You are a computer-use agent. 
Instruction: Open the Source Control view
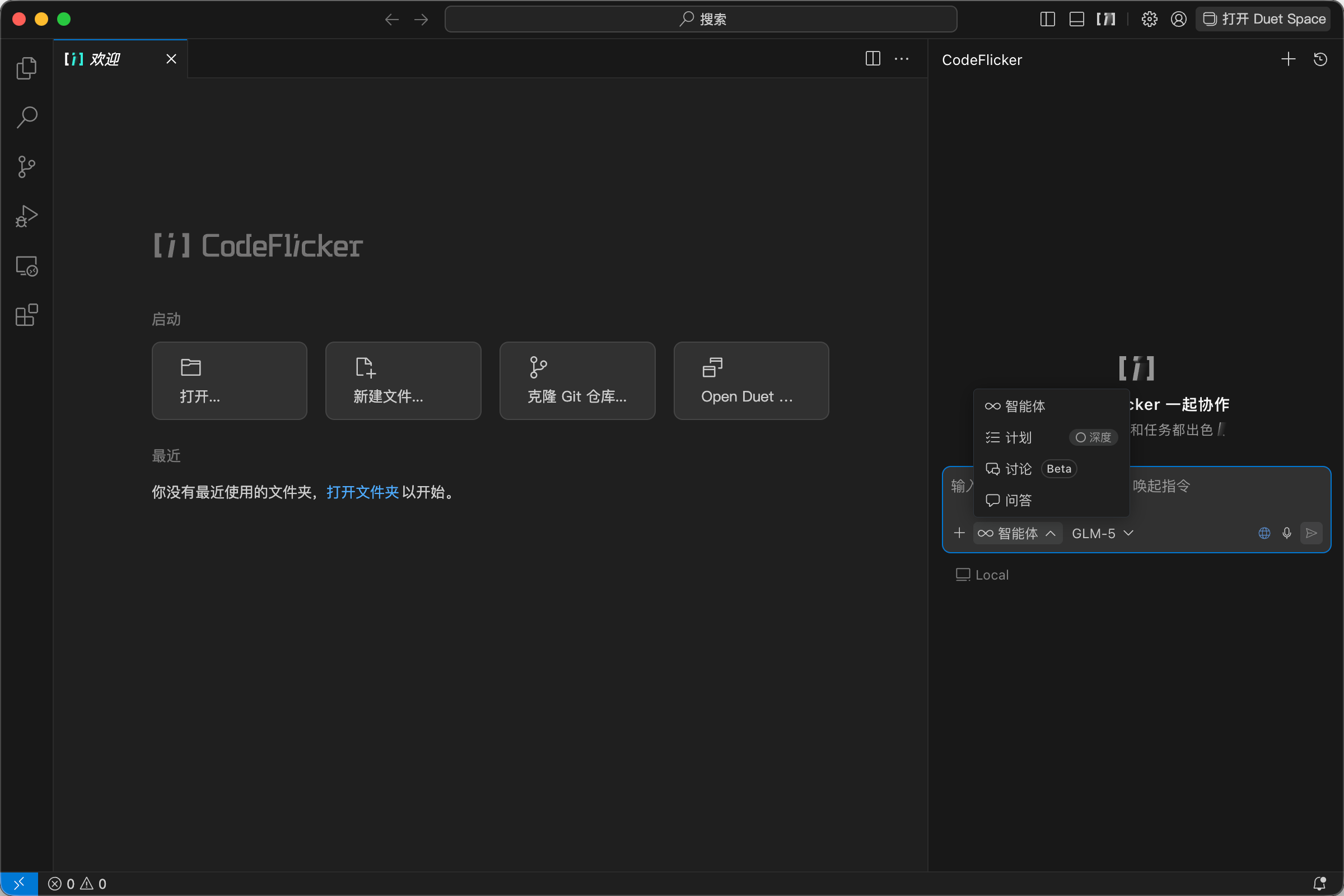[26, 167]
